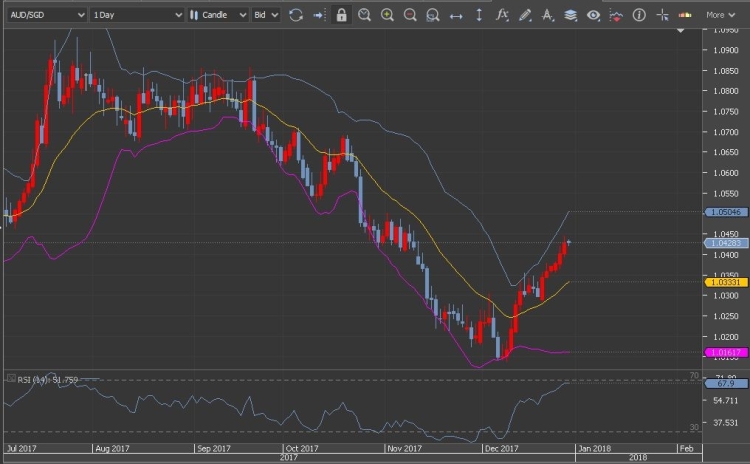
Task: Select the pencil drawing tool
Action: [x=525, y=15]
